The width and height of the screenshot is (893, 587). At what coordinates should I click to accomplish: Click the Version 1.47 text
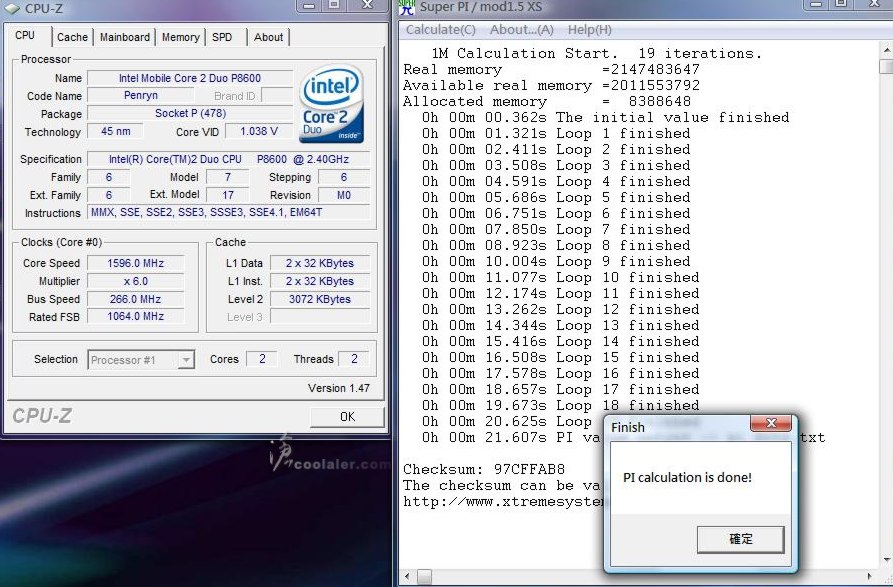click(339, 388)
